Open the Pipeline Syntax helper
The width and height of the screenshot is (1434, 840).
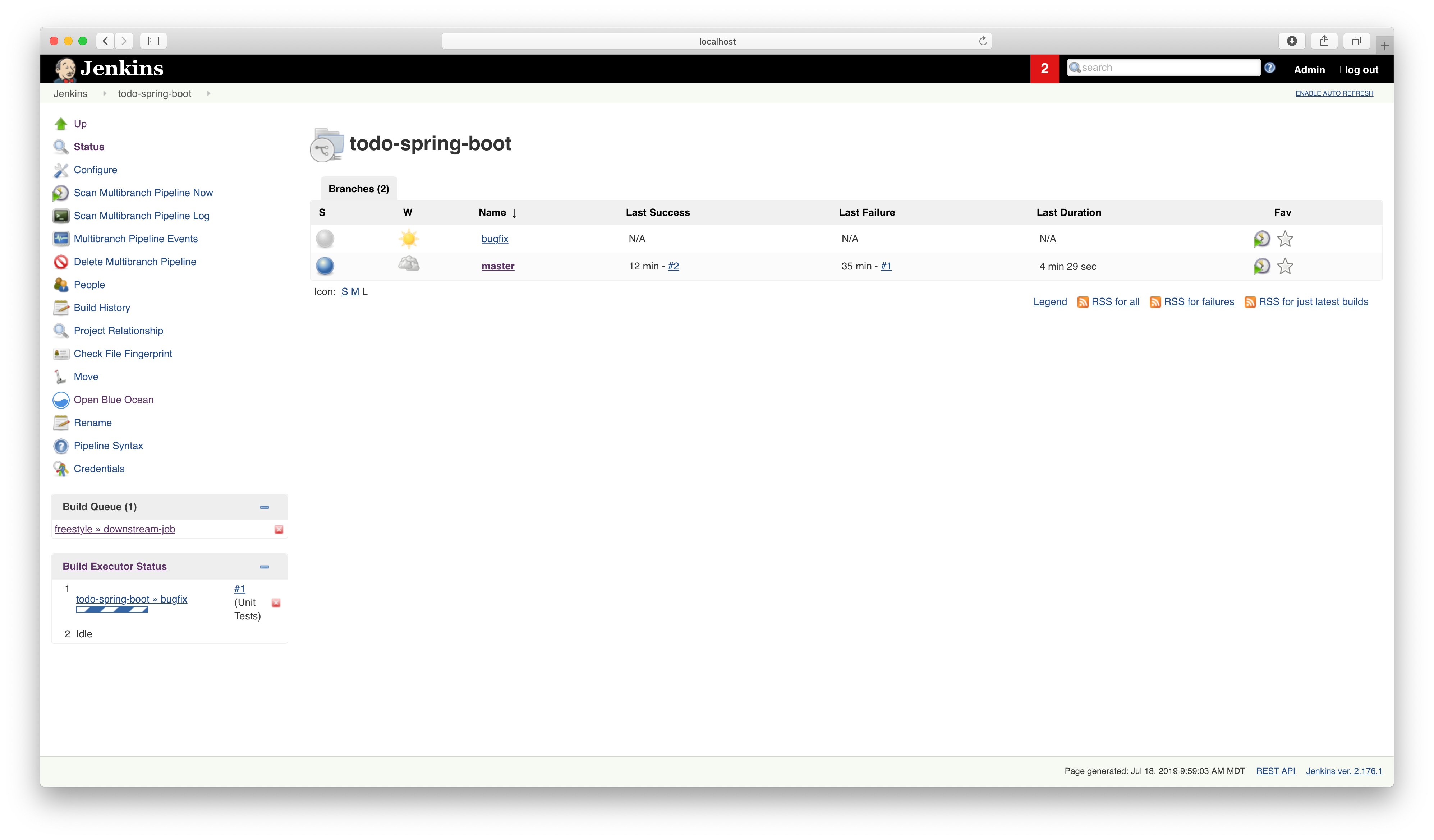click(108, 446)
